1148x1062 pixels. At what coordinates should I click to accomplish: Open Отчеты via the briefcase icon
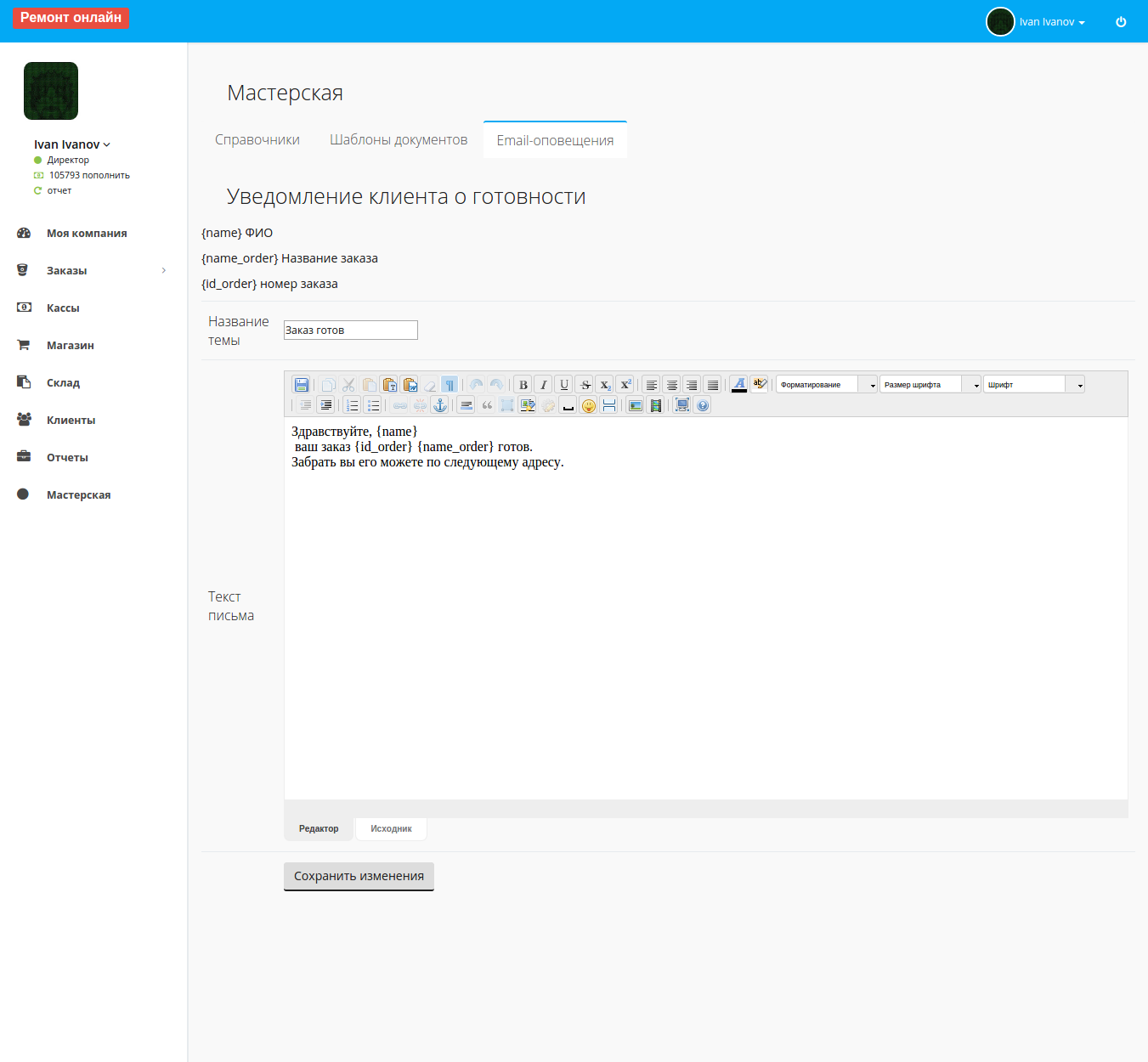(24, 457)
